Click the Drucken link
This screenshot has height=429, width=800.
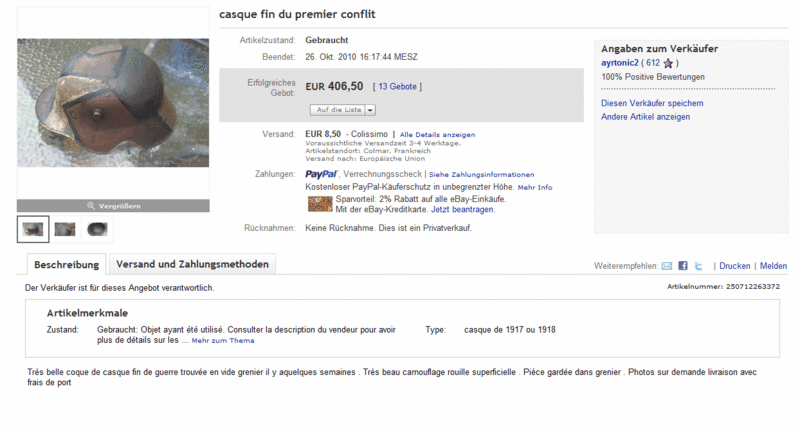[x=735, y=266]
